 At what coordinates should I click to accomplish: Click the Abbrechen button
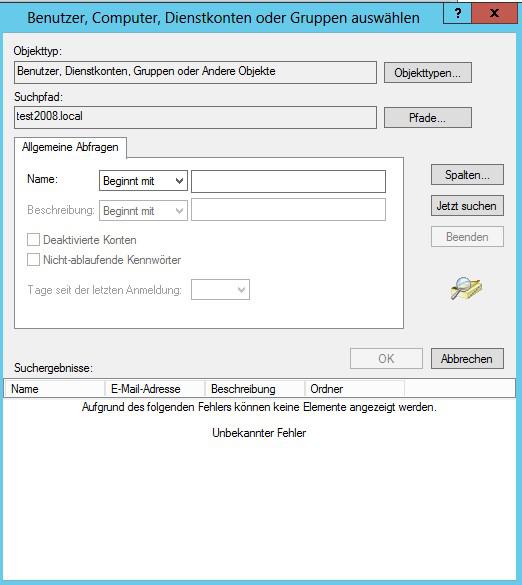click(x=467, y=359)
